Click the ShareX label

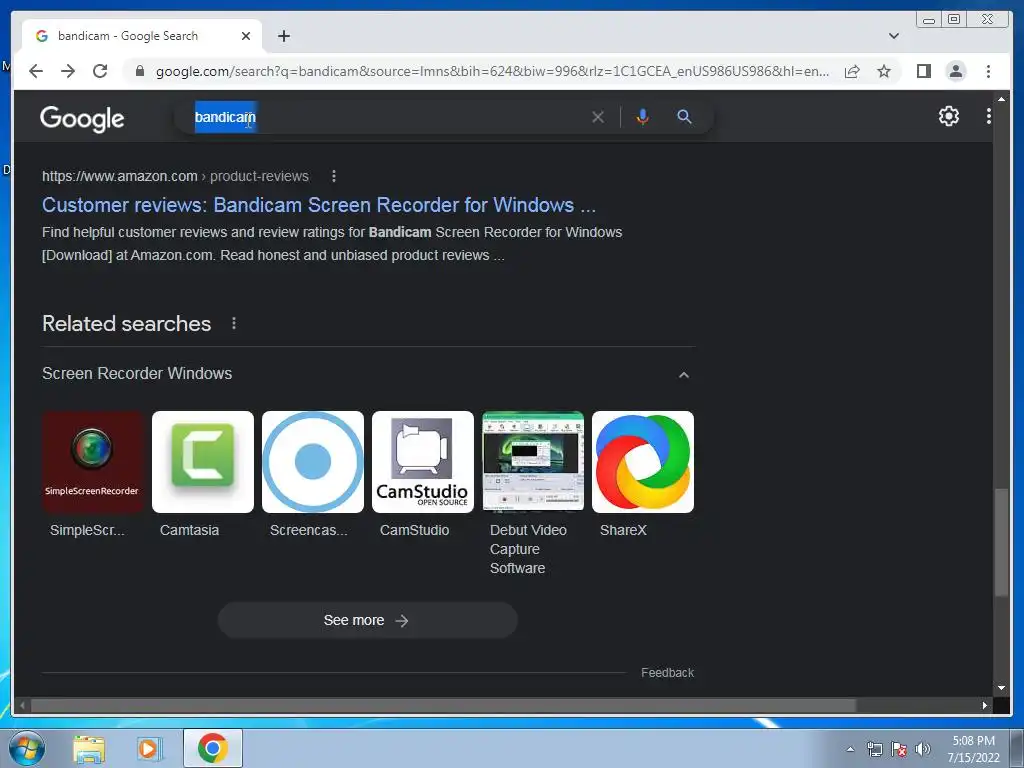click(623, 530)
